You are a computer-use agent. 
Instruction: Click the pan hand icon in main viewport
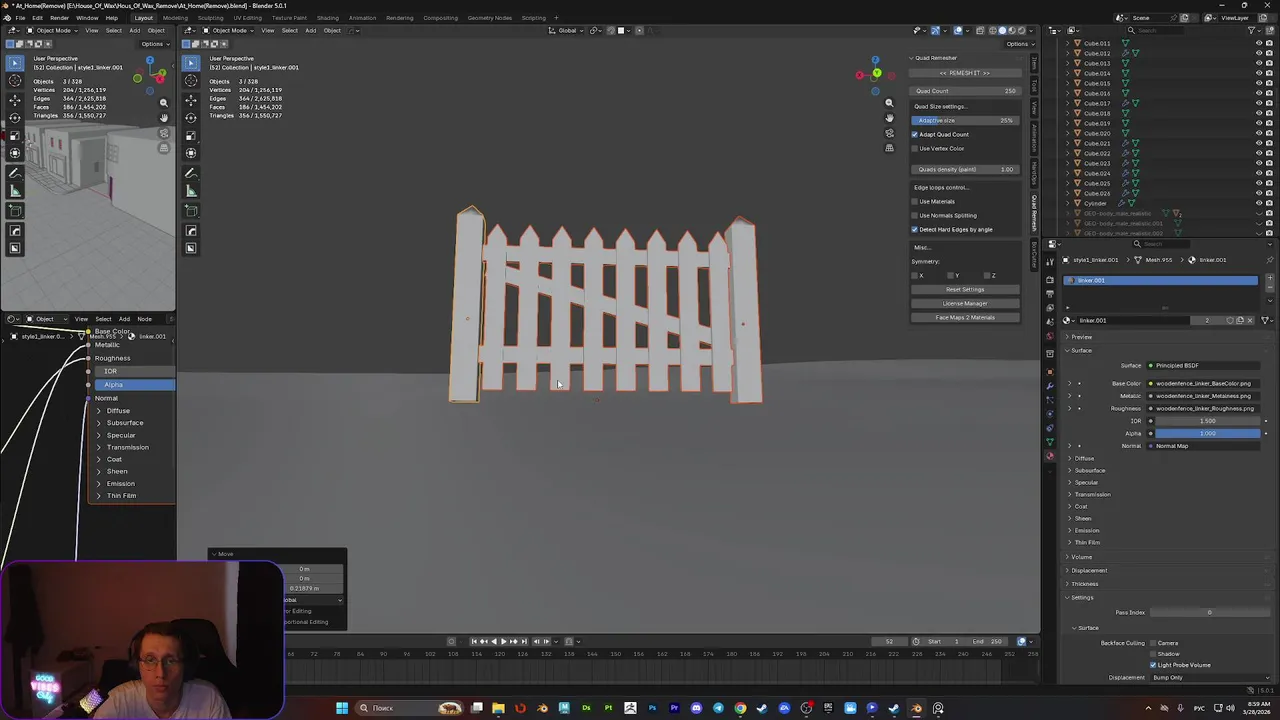(x=889, y=117)
